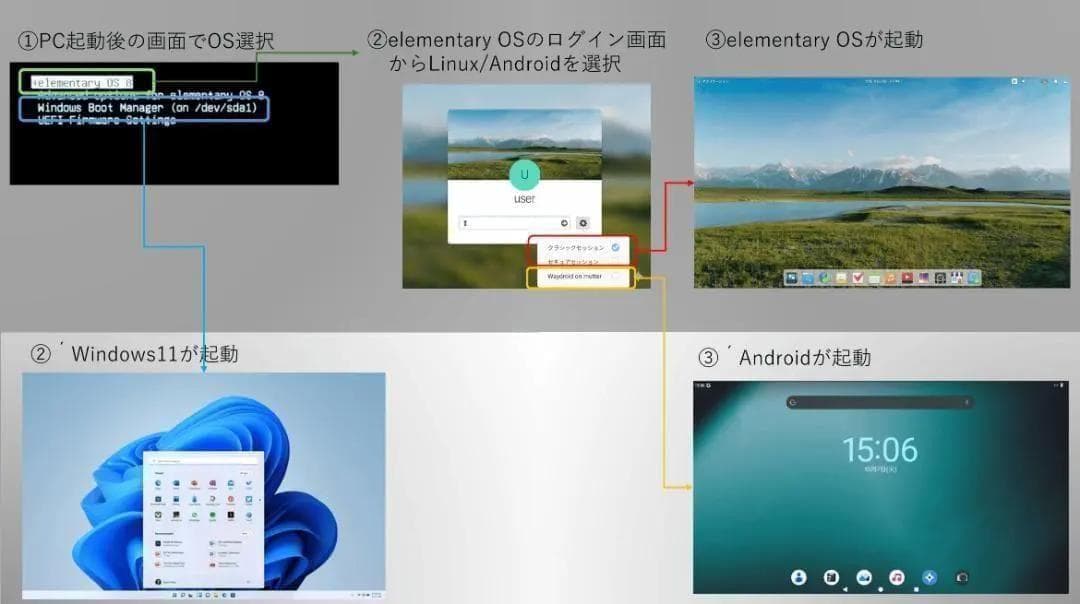
Task: Click the Windows 11 Start menu search box
Action: tap(203, 461)
